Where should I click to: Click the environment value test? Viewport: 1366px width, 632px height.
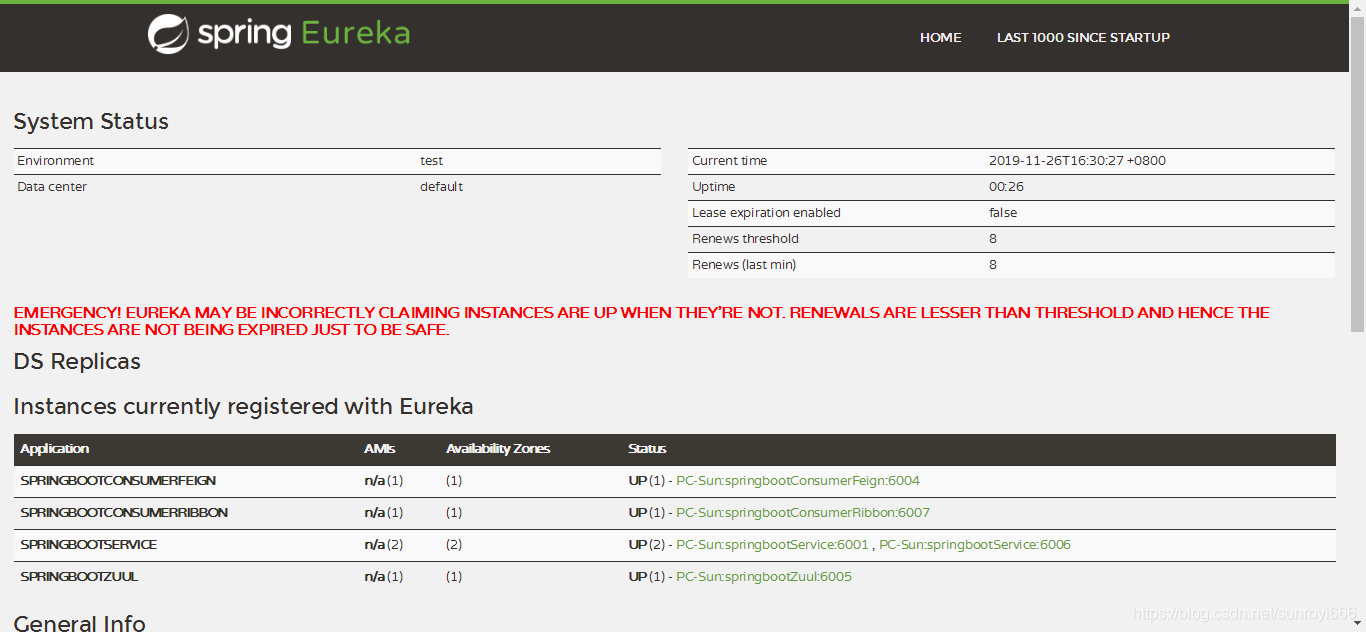[432, 161]
